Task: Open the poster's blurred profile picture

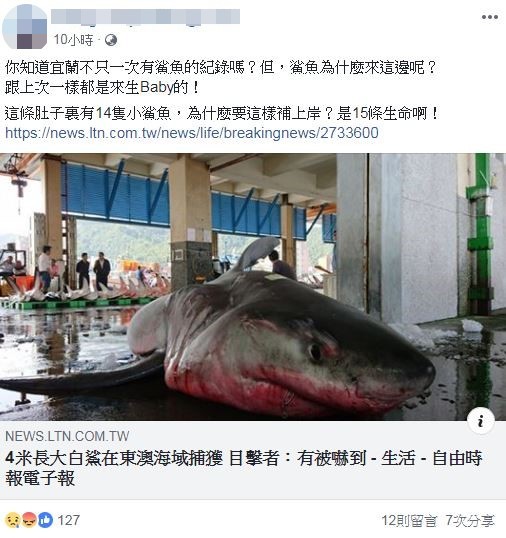Action: pos(25,27)
